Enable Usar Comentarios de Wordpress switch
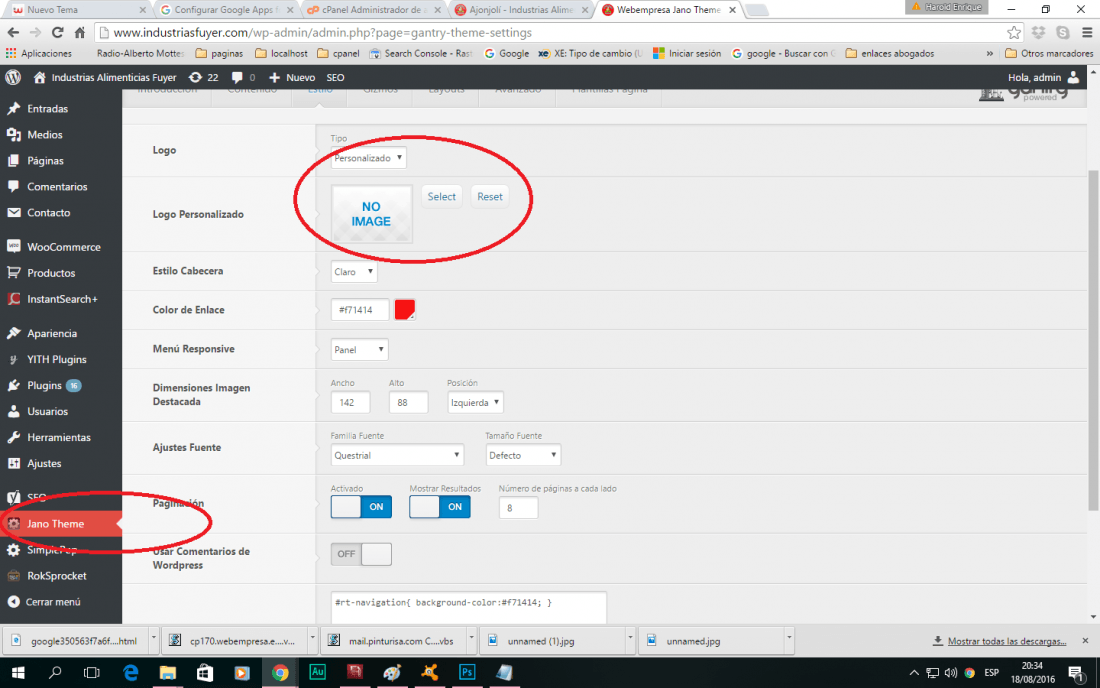Screen dimensions: 1100x688 (361, 554)
